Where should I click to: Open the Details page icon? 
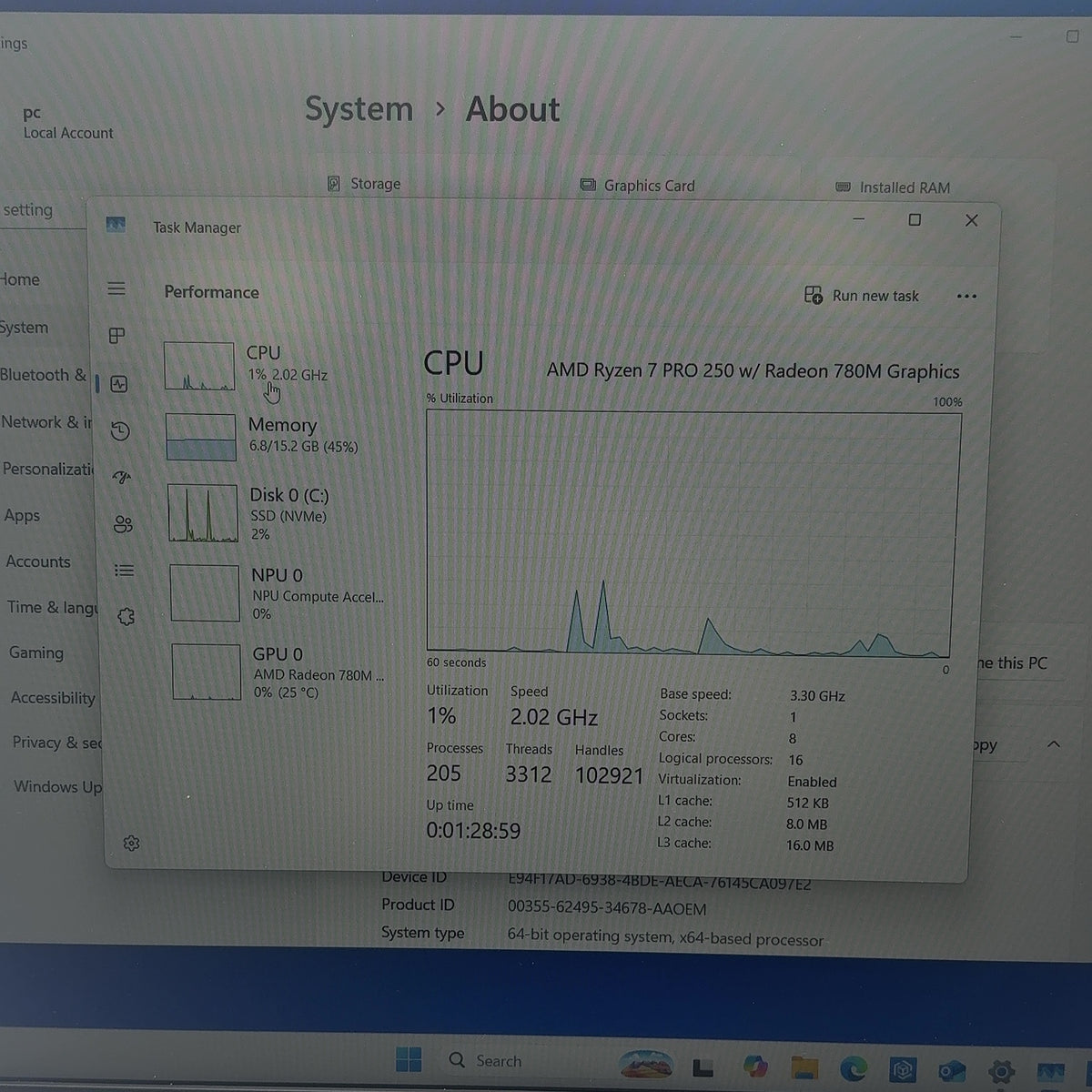pos(125,571)
